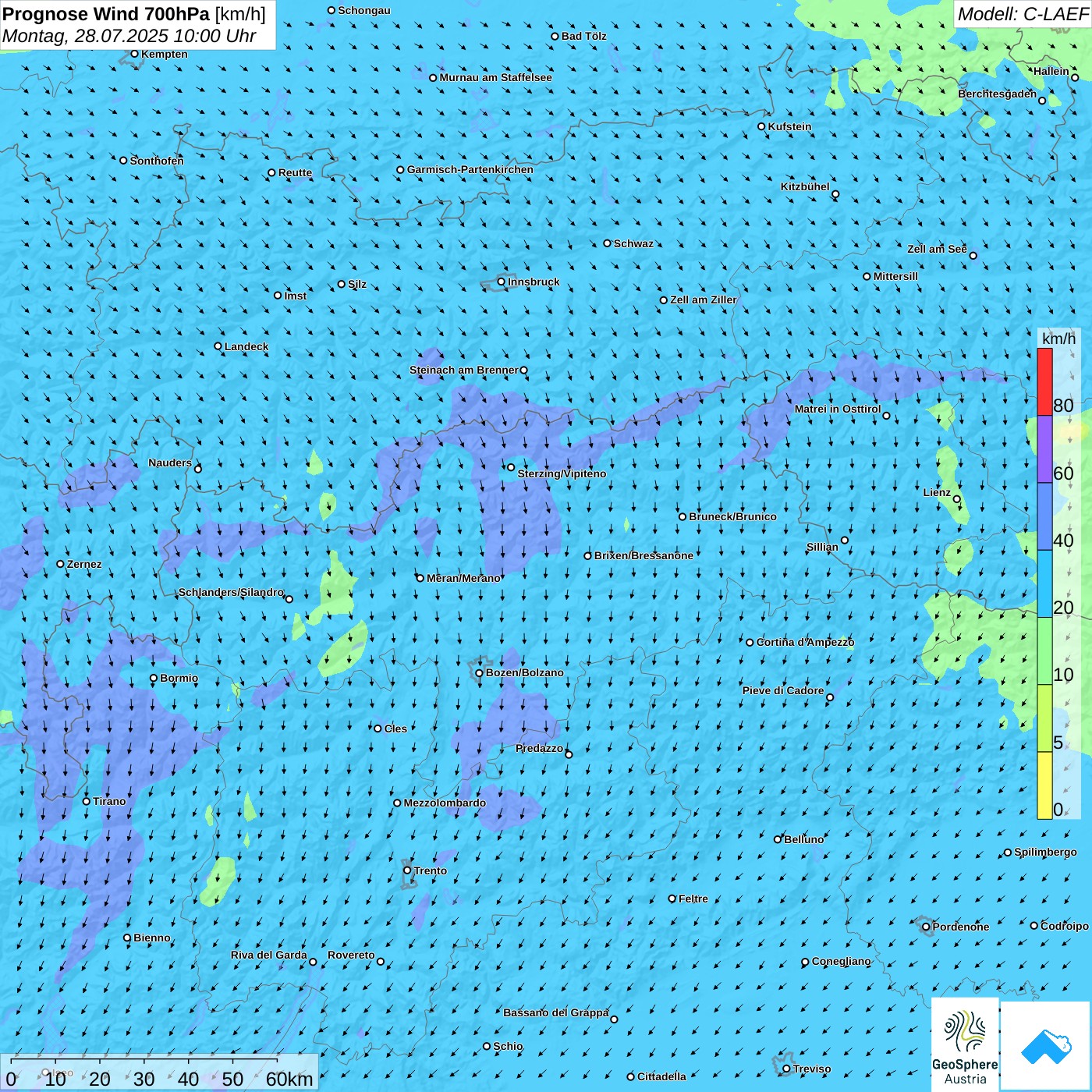This screenshot has width=1092, height=1092.
Task: Click the 'Sillian' label
Action: click(822, 547)
